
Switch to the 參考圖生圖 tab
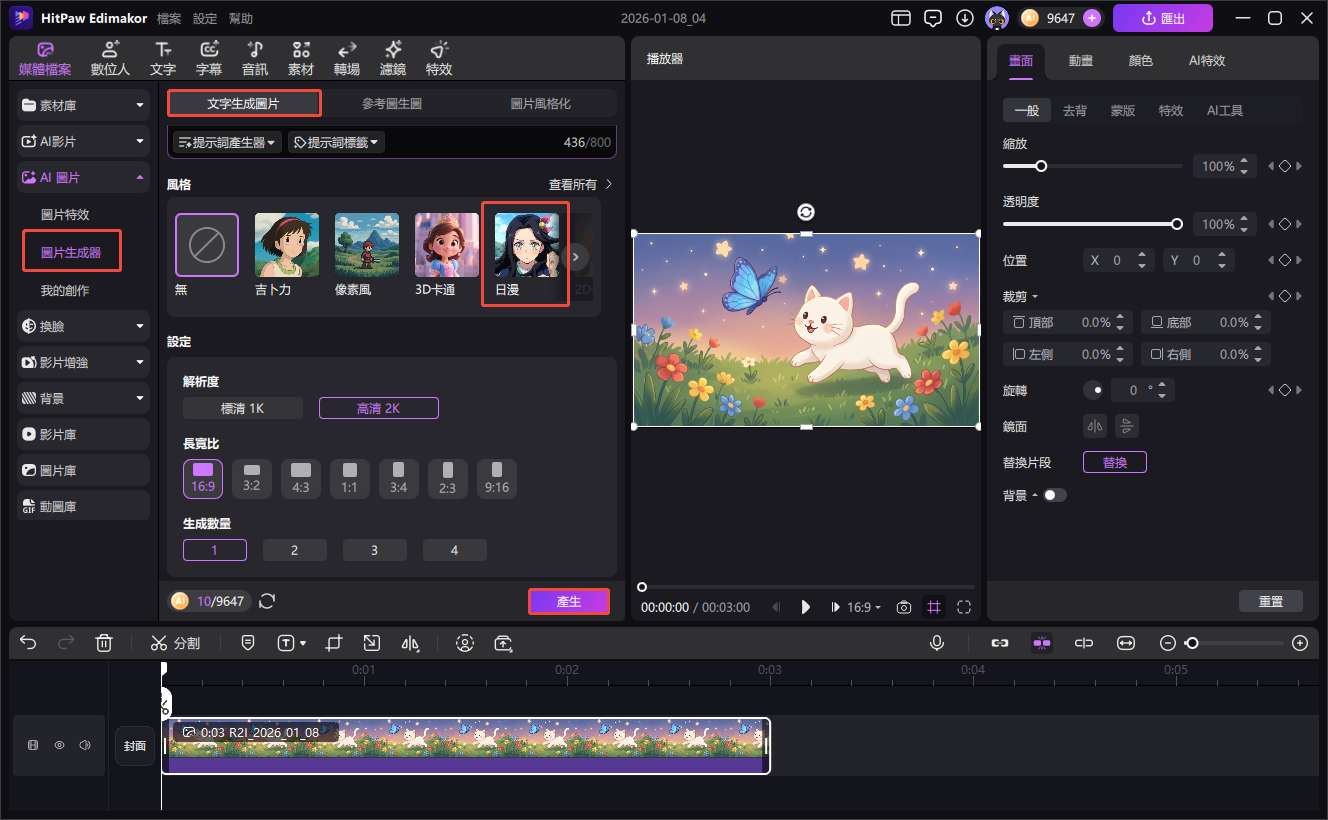392,103
